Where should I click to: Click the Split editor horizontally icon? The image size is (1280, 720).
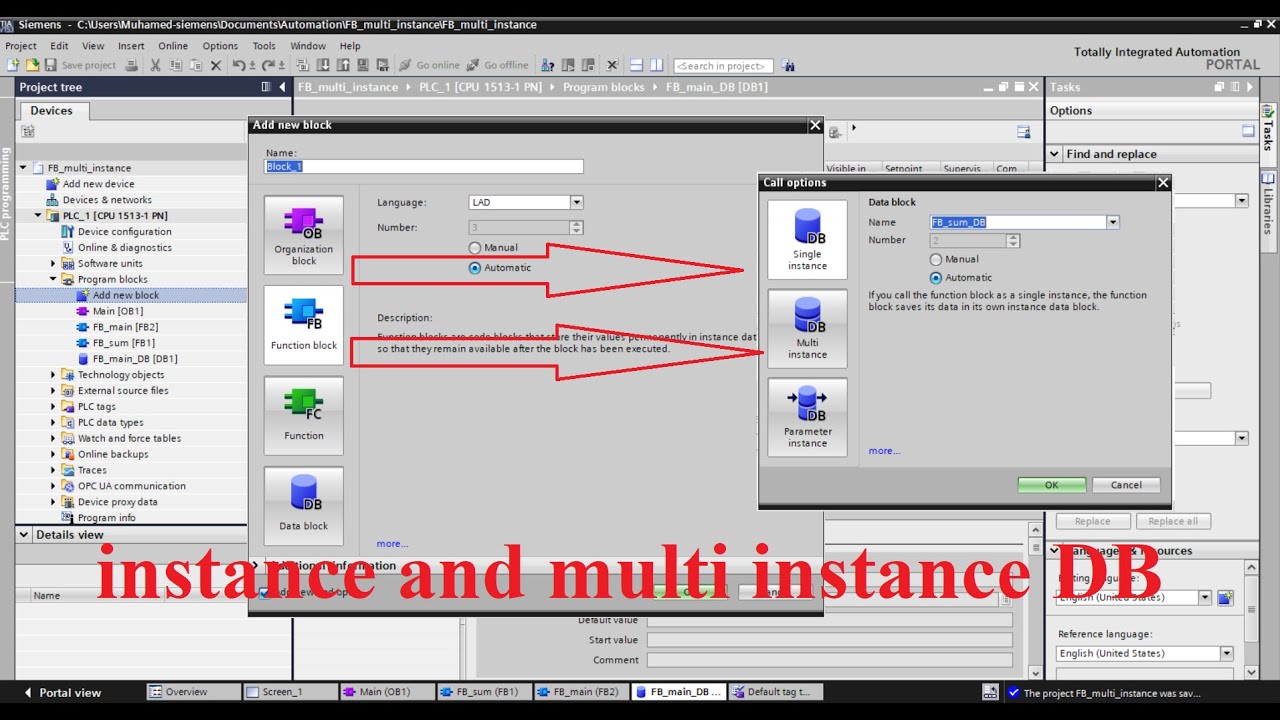pos(636,65)
